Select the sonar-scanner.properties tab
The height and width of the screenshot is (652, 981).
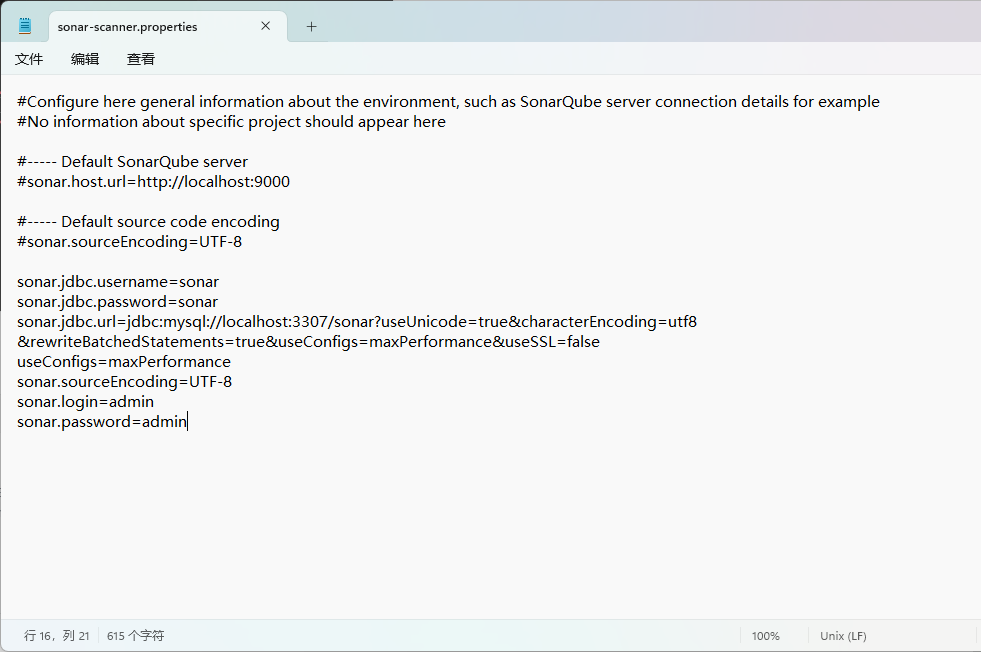tap(168, 26)
